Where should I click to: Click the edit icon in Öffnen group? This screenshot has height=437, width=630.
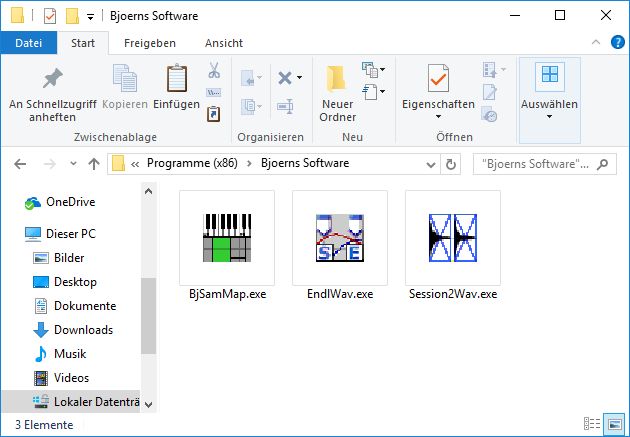tap(490, 92)
